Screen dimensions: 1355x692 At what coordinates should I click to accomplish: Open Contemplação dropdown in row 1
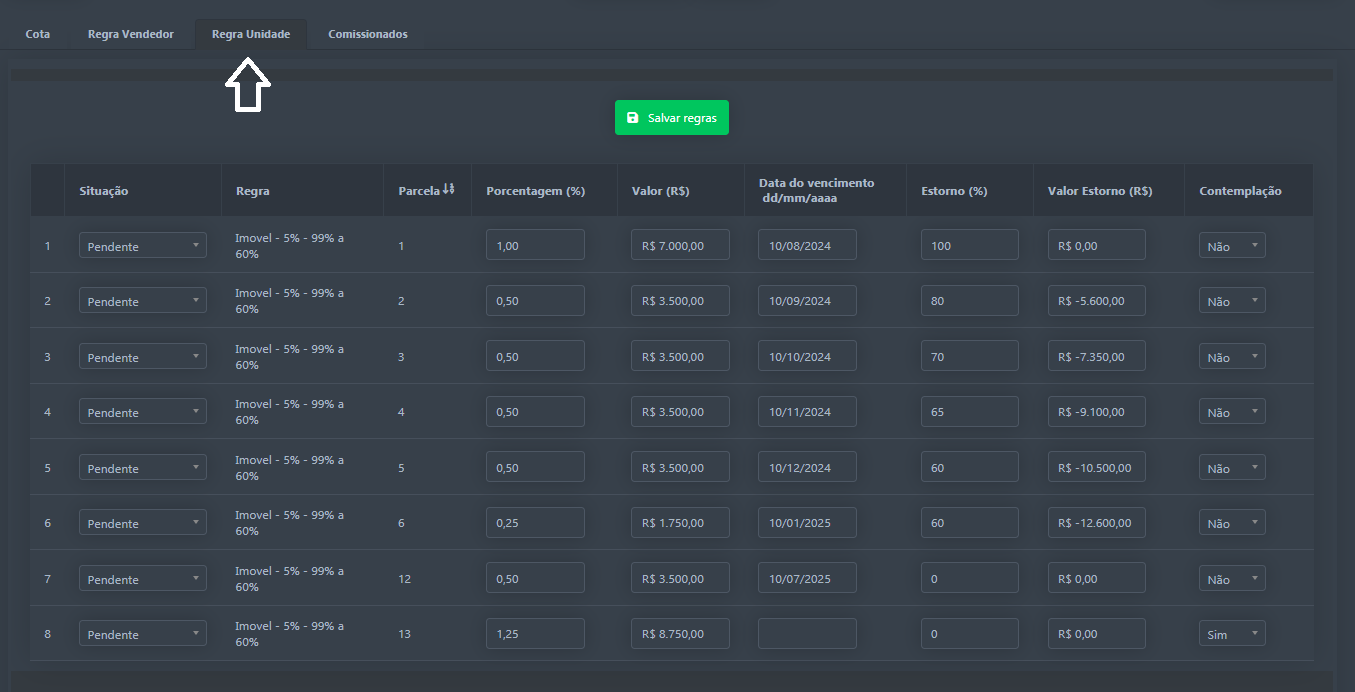coord(1232,245)
